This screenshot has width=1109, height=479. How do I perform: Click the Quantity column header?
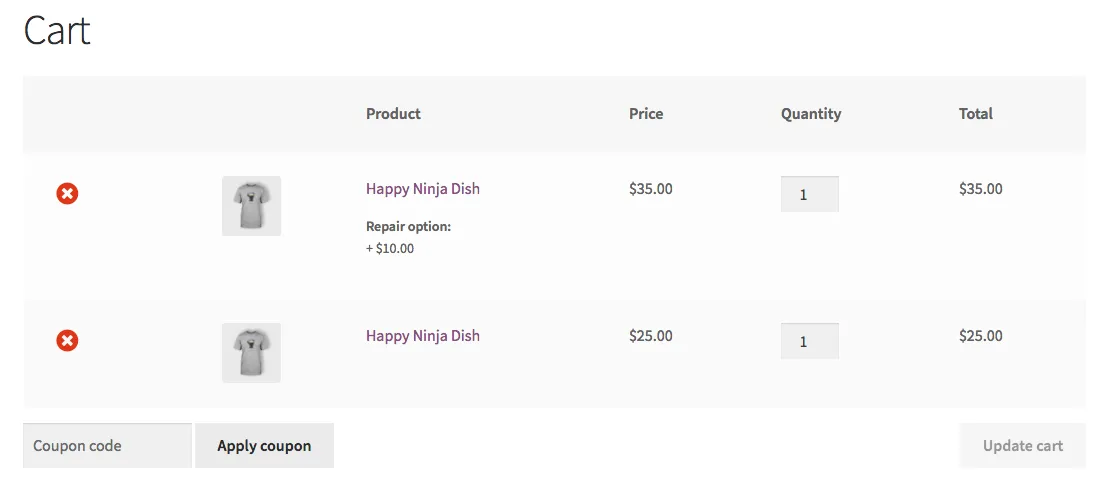pos(811,114)
